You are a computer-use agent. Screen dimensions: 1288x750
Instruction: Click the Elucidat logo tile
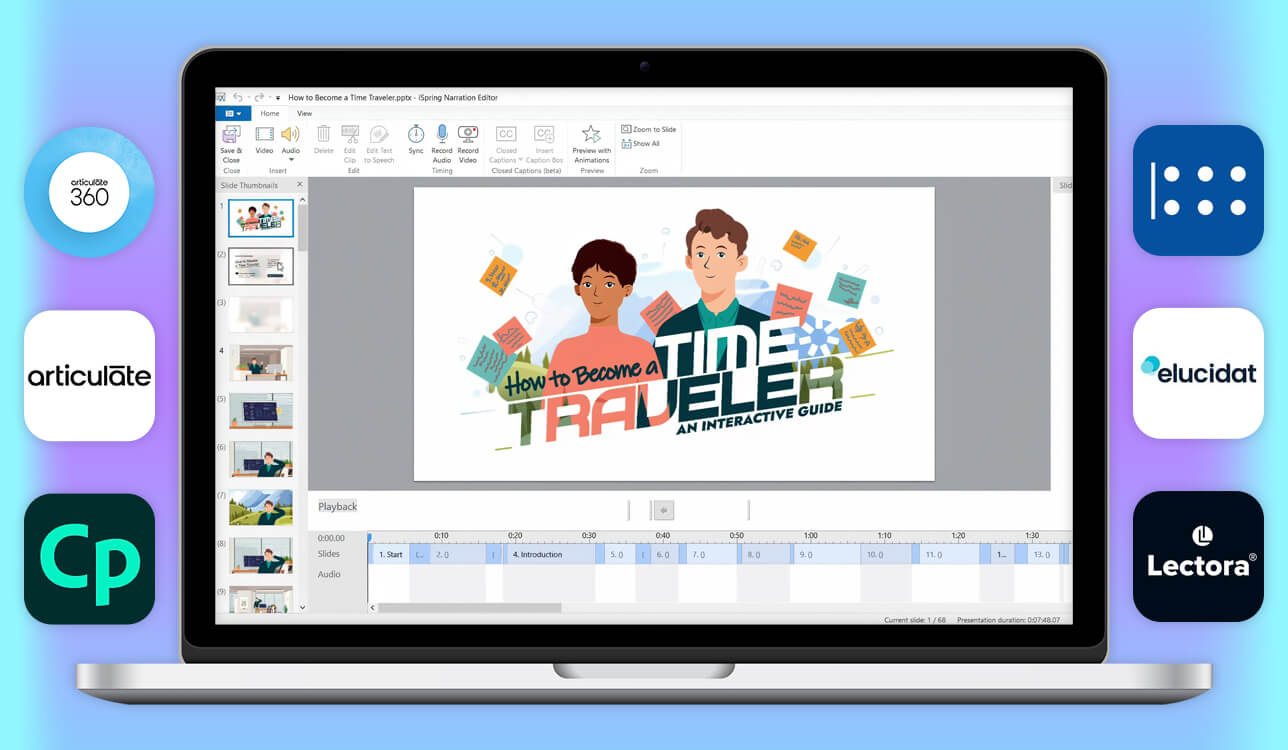pos(1198,373)
